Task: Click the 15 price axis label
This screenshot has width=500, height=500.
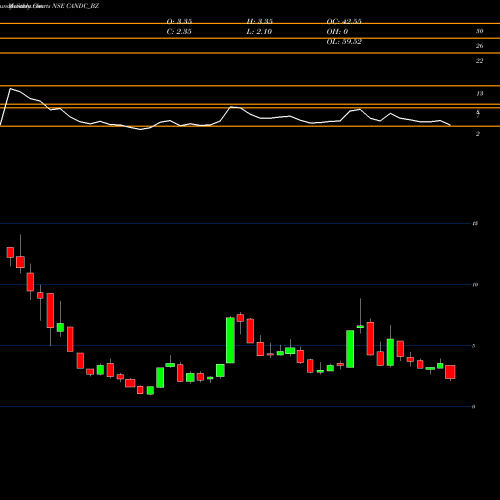Action: [x=475, y=223]
